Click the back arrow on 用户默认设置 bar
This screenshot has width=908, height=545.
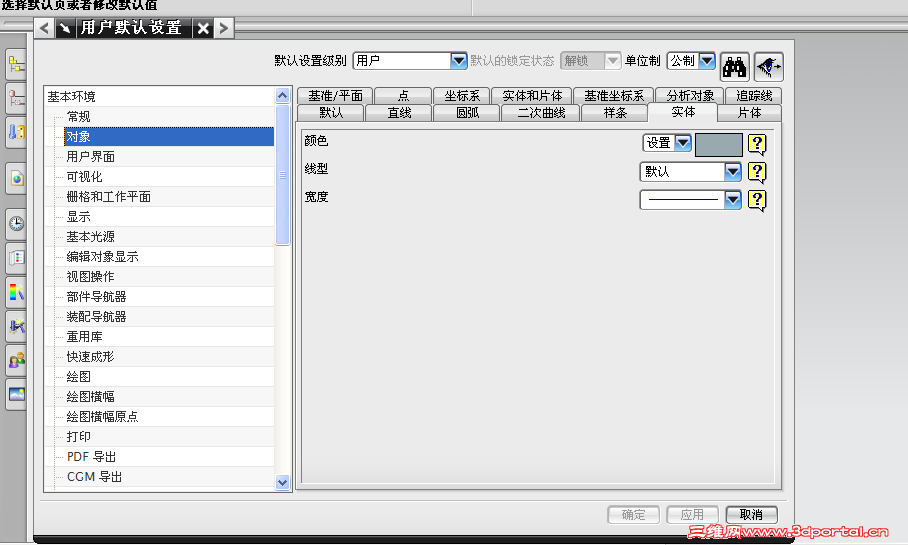[45, 28]
